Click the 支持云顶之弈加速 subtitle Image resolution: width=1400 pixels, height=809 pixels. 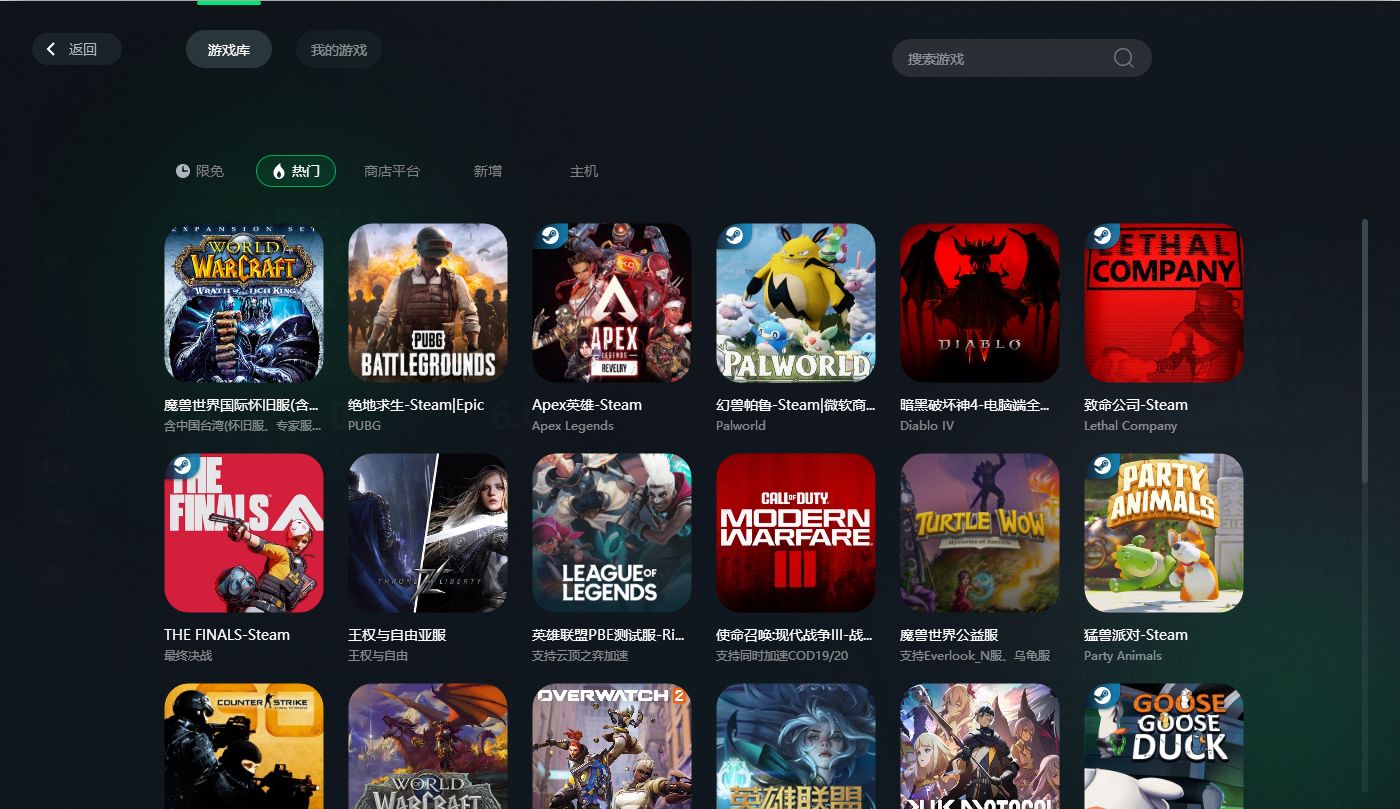pyautogui.click(x=580, y=656)
